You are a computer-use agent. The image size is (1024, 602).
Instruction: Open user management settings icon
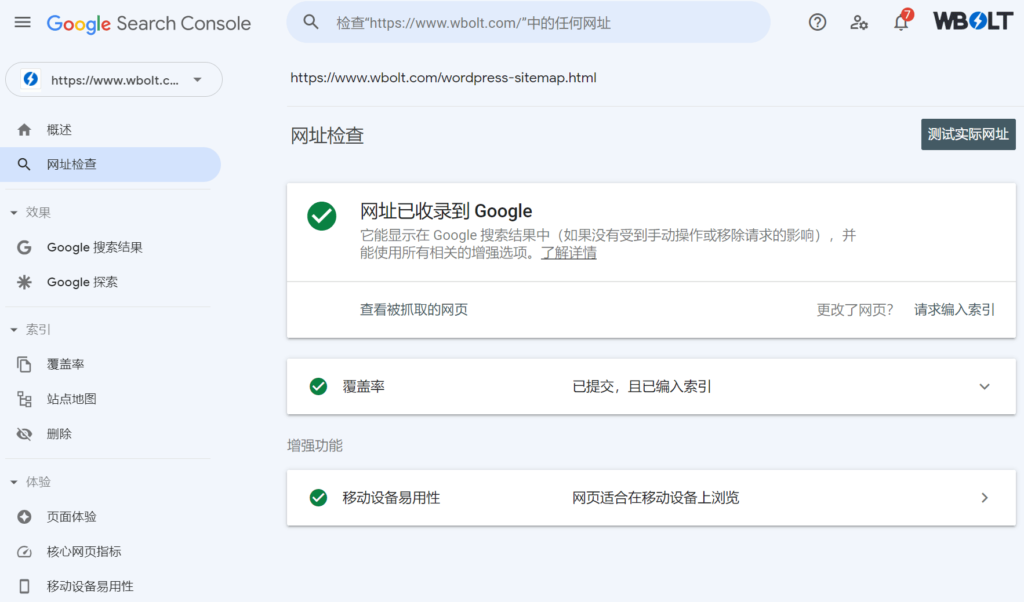[859, 22]
